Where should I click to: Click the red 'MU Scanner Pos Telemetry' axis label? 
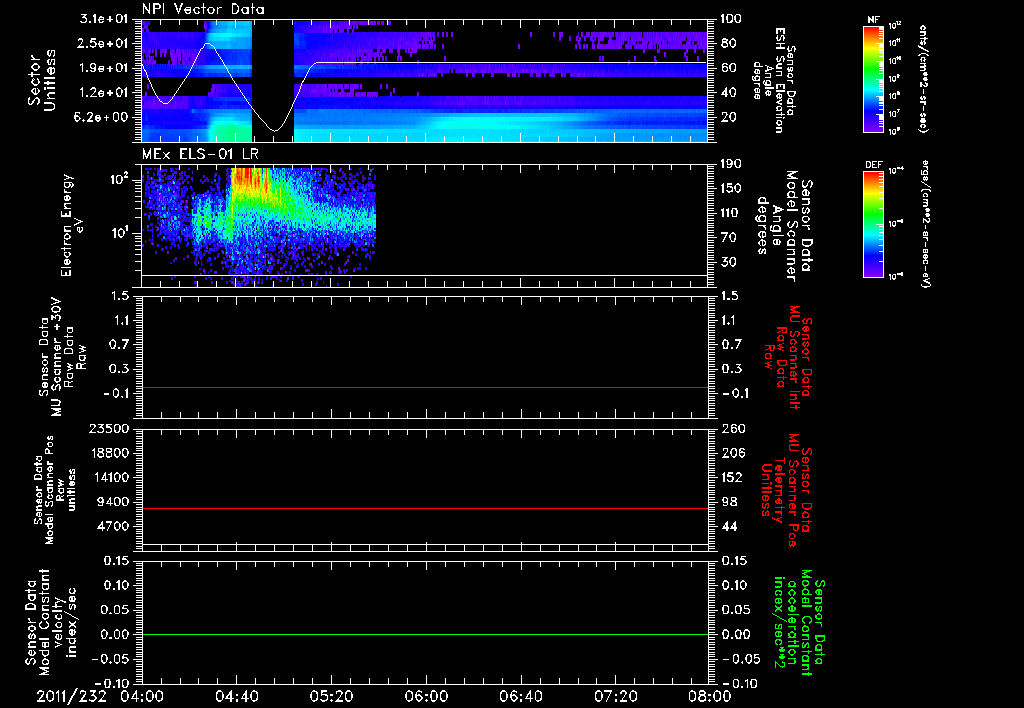coord(788,490)
